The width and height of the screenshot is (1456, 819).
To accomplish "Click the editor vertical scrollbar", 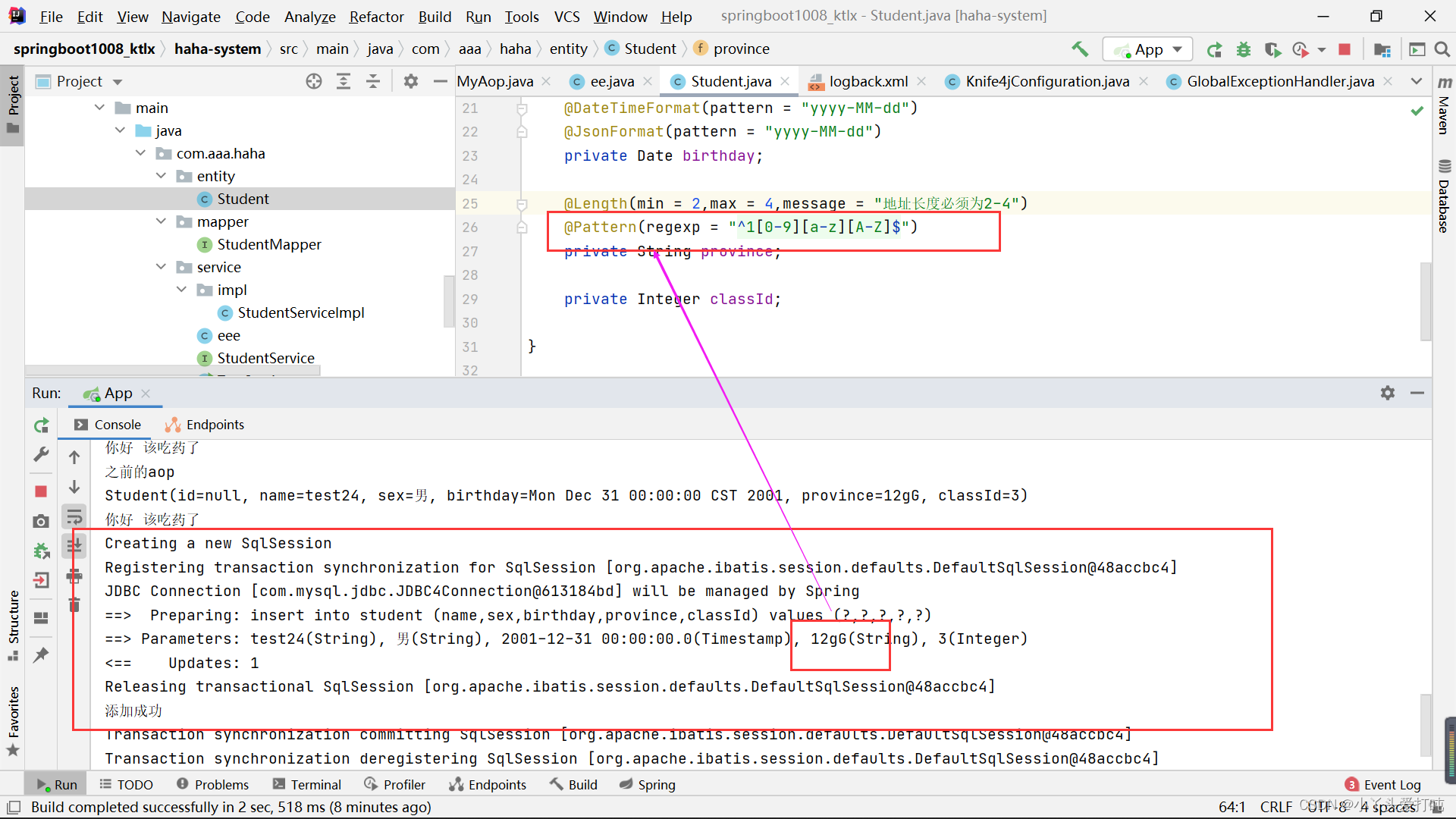I will tap(1426, 301).
